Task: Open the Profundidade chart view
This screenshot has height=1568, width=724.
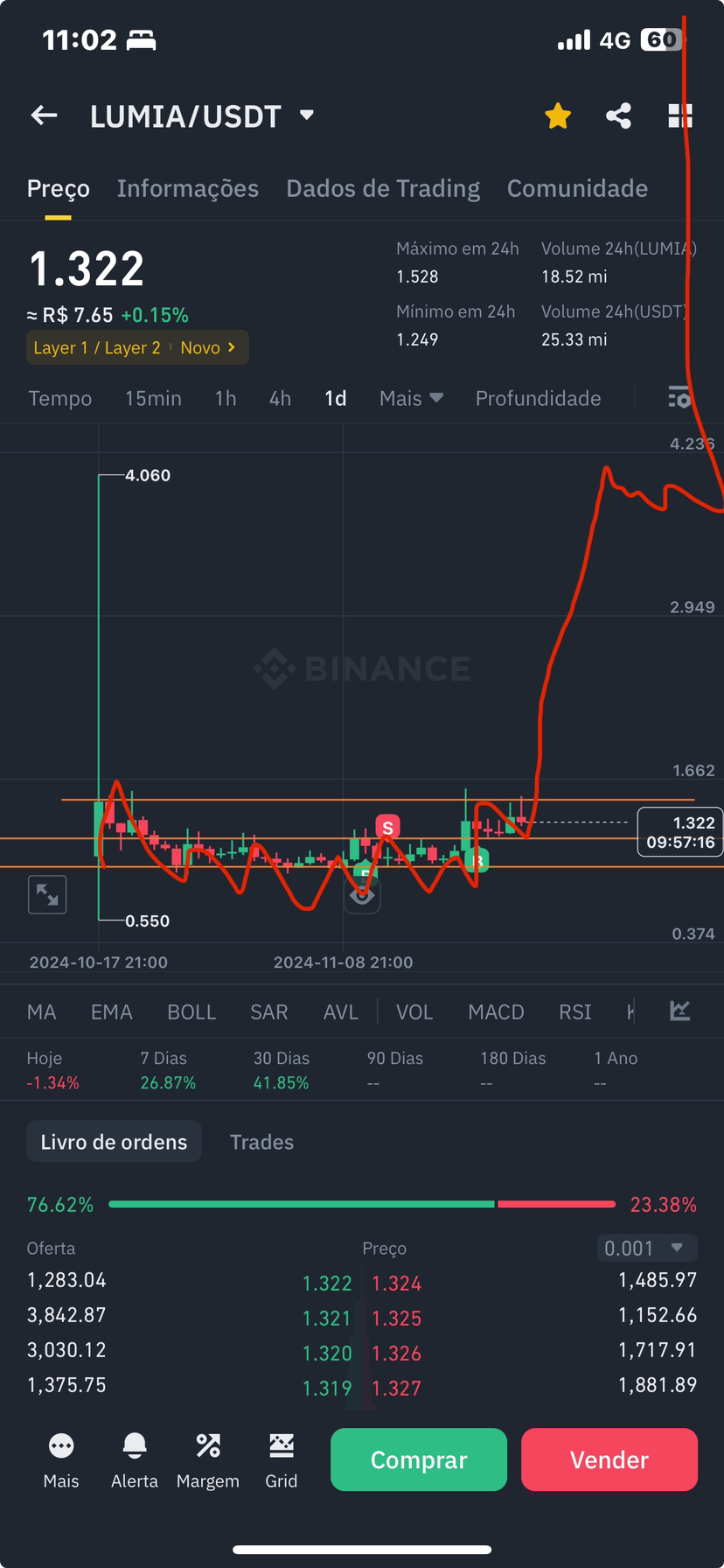Action: click(538, 398)
